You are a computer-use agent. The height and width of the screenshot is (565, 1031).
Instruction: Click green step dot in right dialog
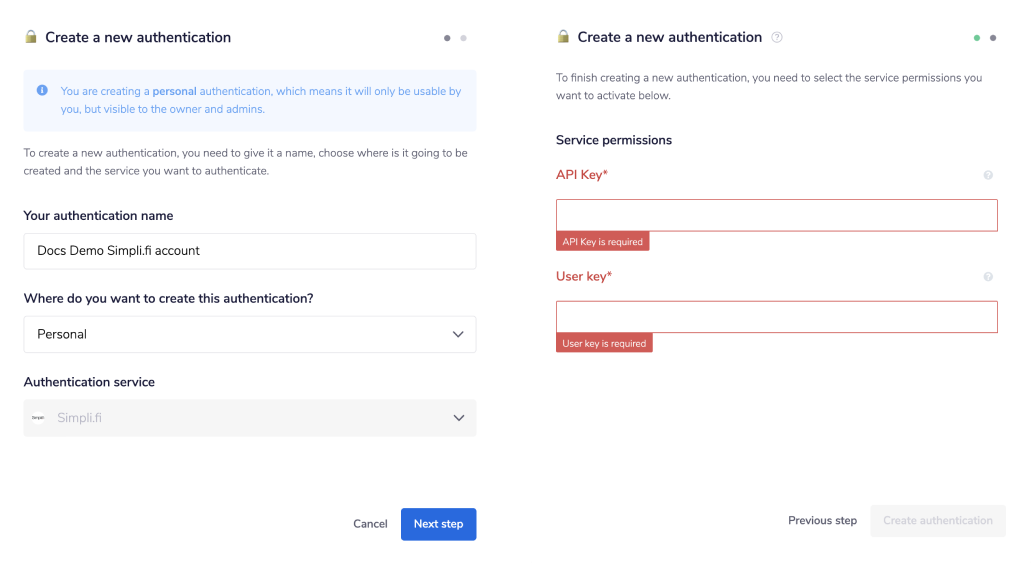point(977,38)
